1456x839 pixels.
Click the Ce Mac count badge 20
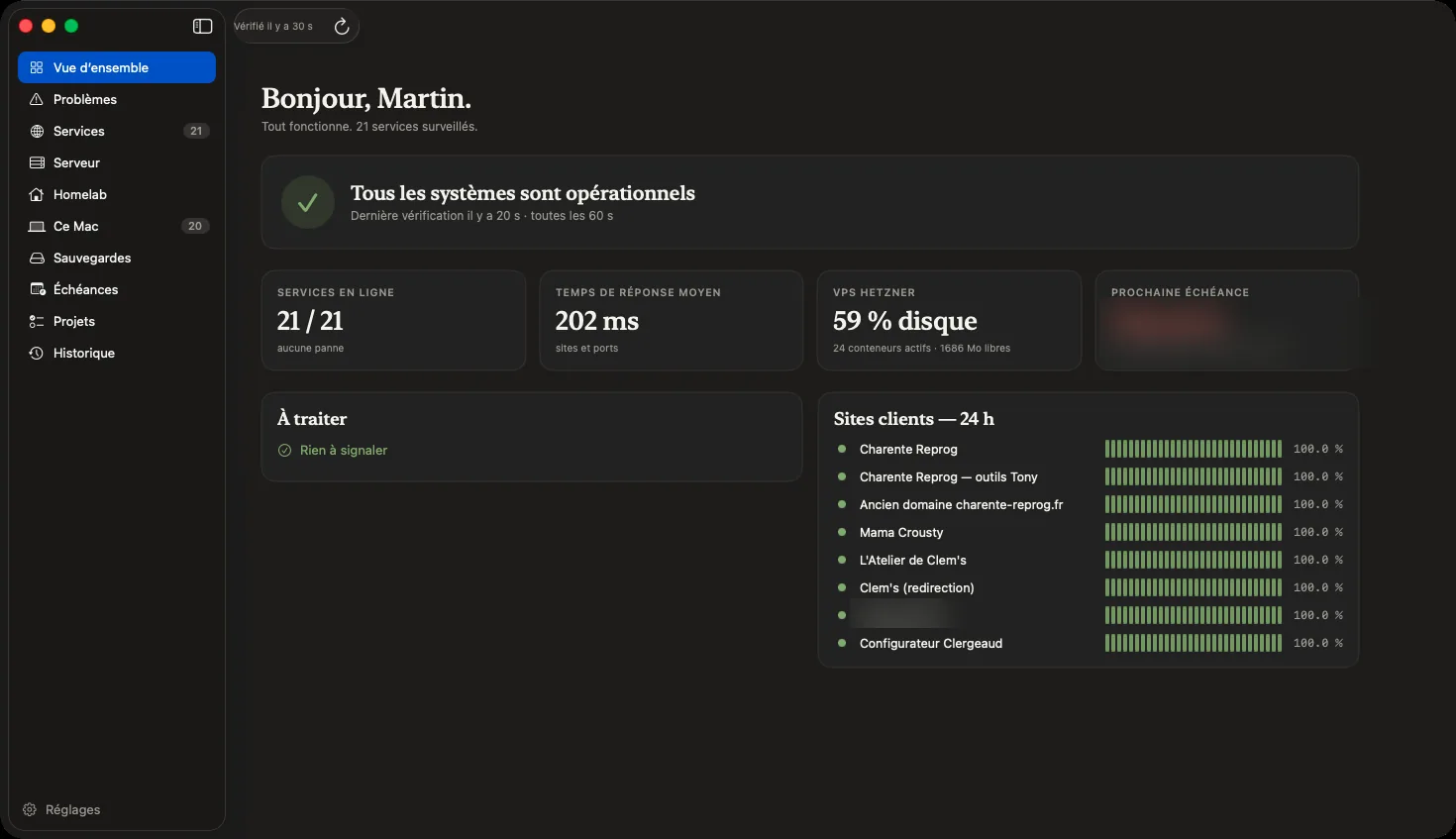click(x=195, y=226)
